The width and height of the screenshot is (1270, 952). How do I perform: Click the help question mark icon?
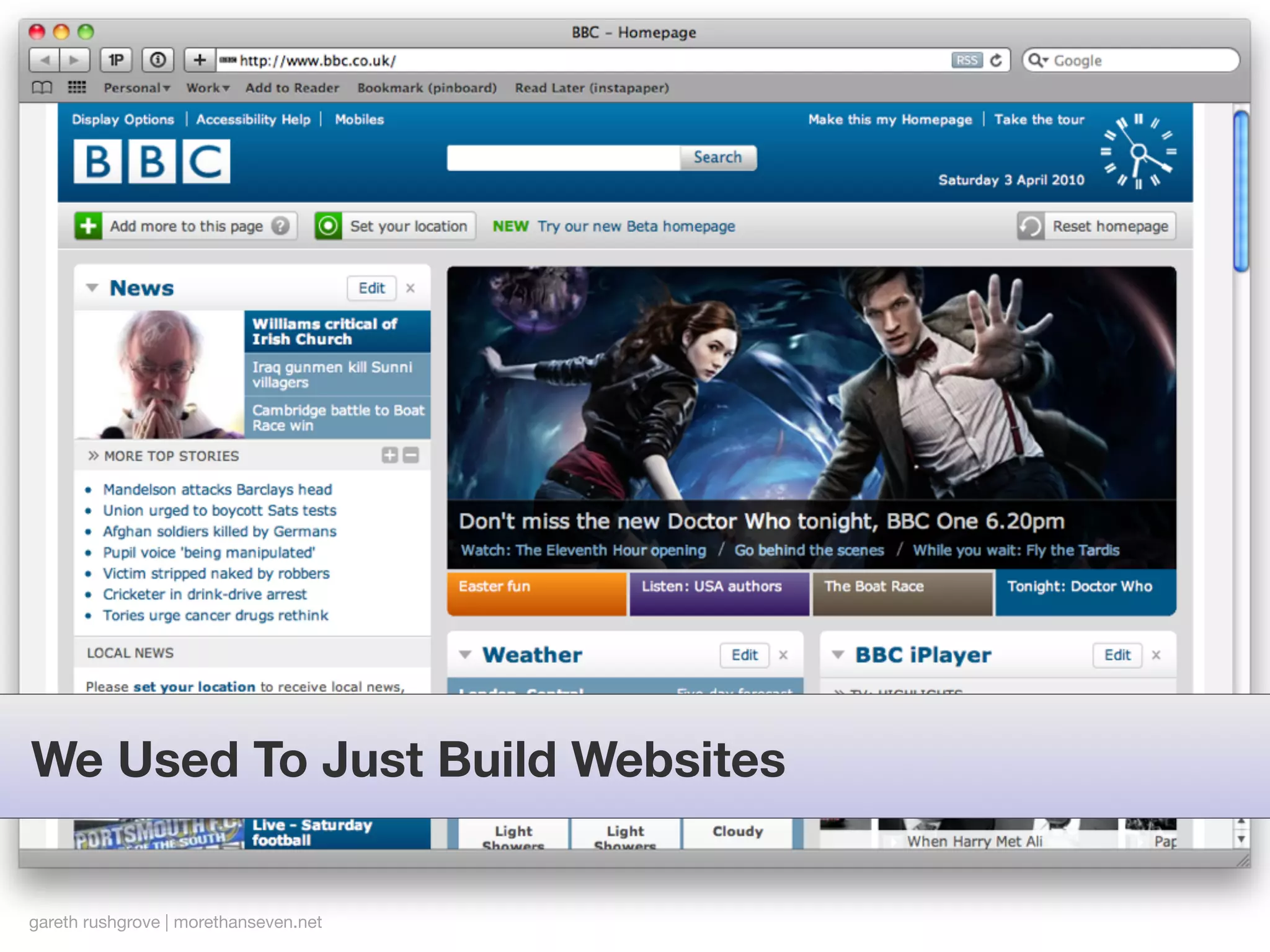tap(280, 226)
